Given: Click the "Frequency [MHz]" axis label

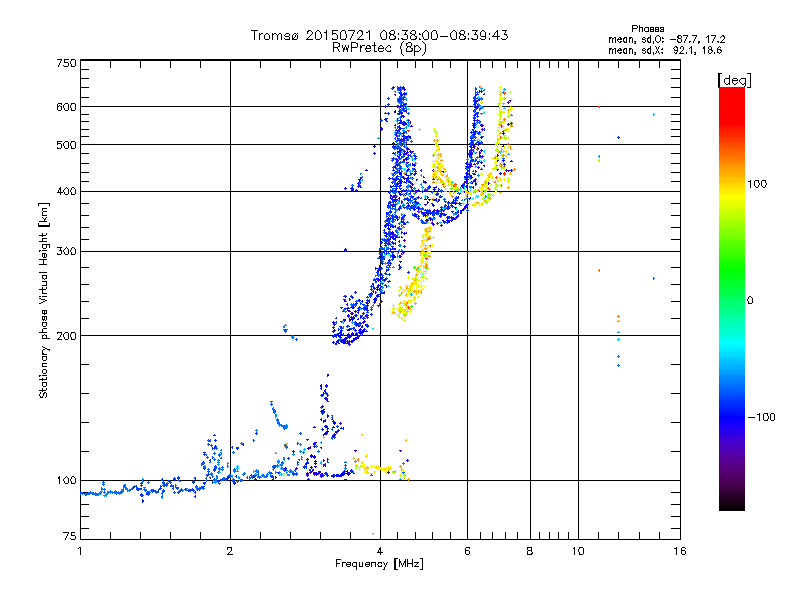Looking at the screenshot, I should coord(379,564).
